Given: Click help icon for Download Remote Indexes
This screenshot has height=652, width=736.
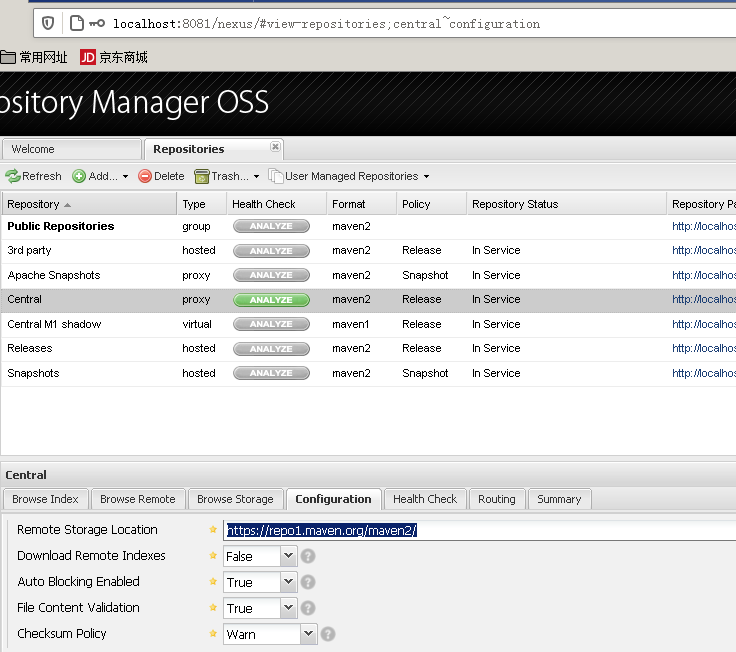Looking at the screenshot, I should pos(308,556).
